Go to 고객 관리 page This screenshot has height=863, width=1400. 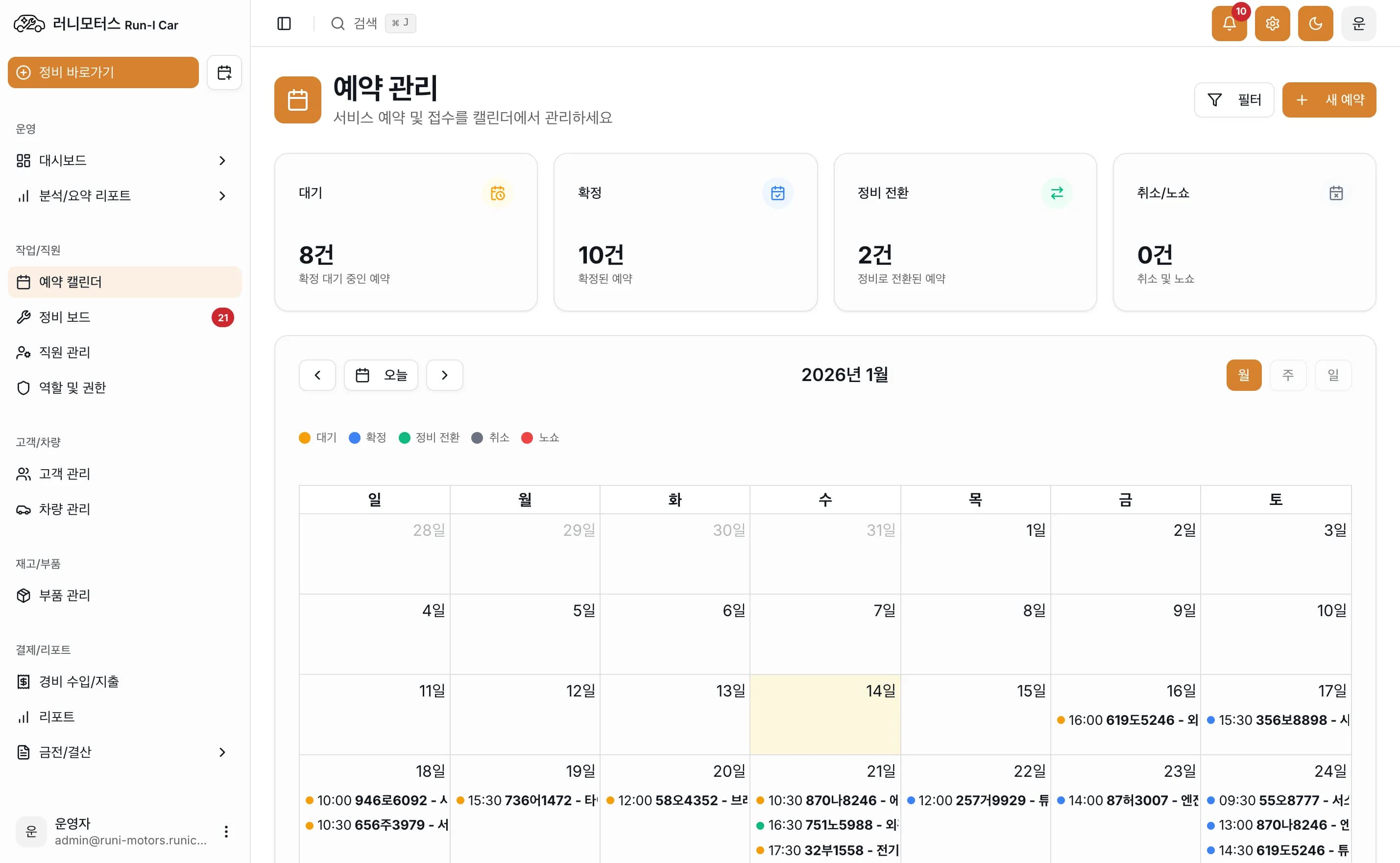65,474
